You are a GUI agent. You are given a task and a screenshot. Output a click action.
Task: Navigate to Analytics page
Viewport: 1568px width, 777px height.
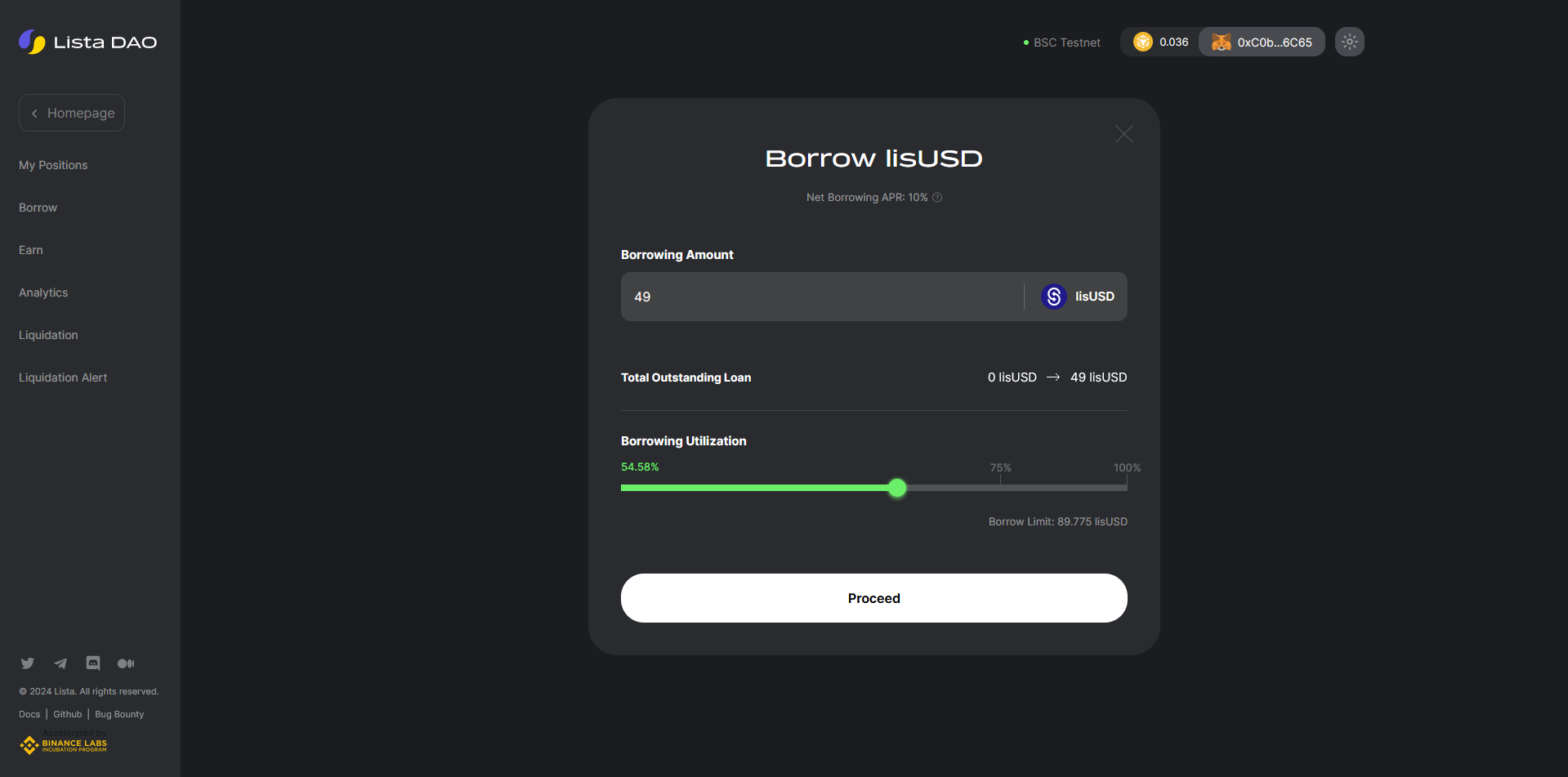[43, 292]
